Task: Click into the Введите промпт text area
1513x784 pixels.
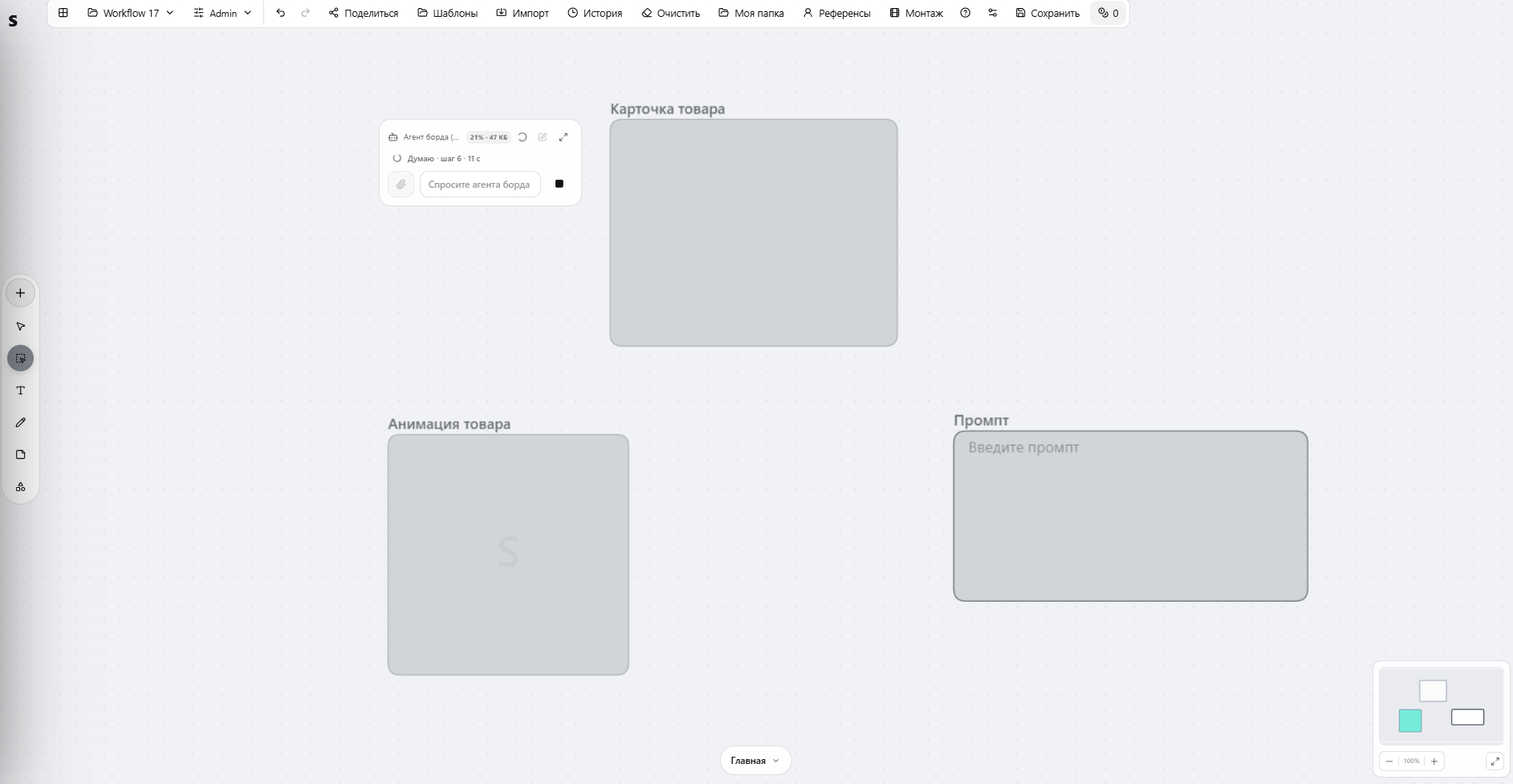Action: point(1130,516)
